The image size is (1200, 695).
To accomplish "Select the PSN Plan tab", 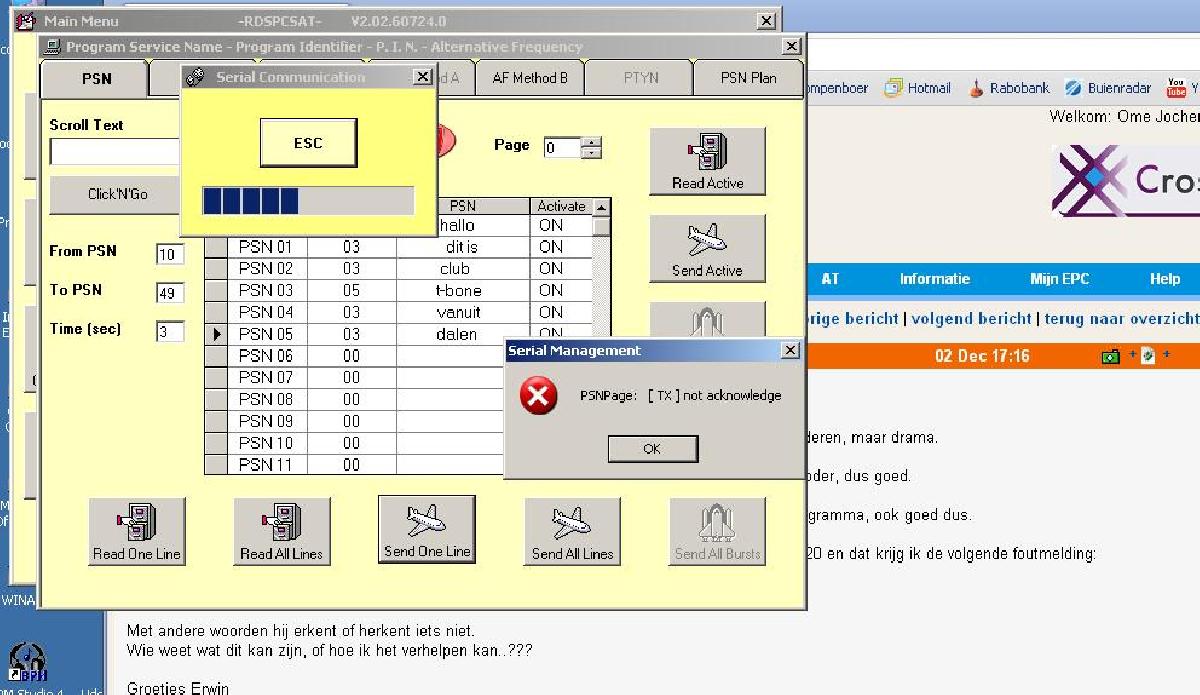I will click(748, 78).
